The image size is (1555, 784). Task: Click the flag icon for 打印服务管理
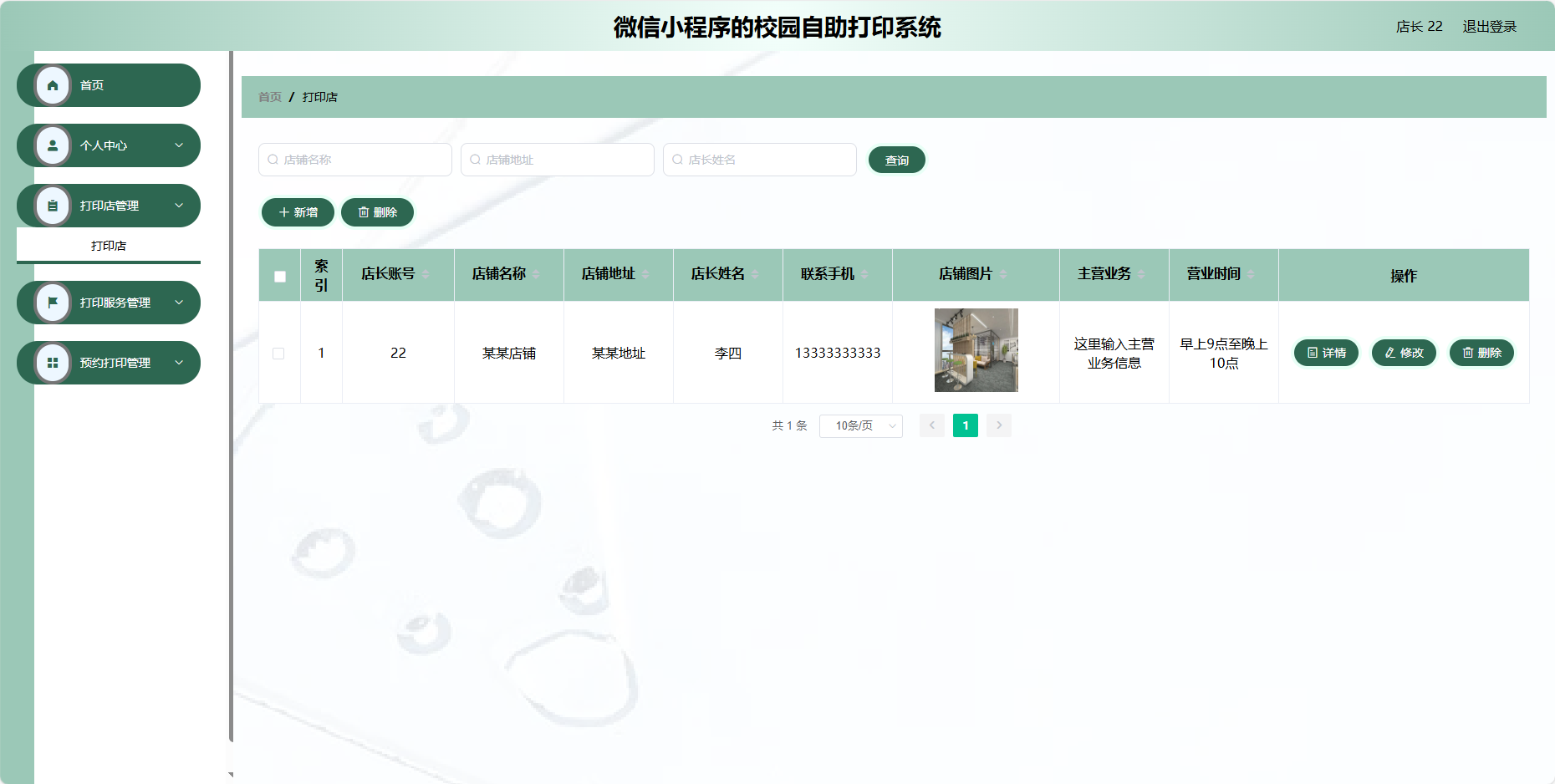(53, 303)
